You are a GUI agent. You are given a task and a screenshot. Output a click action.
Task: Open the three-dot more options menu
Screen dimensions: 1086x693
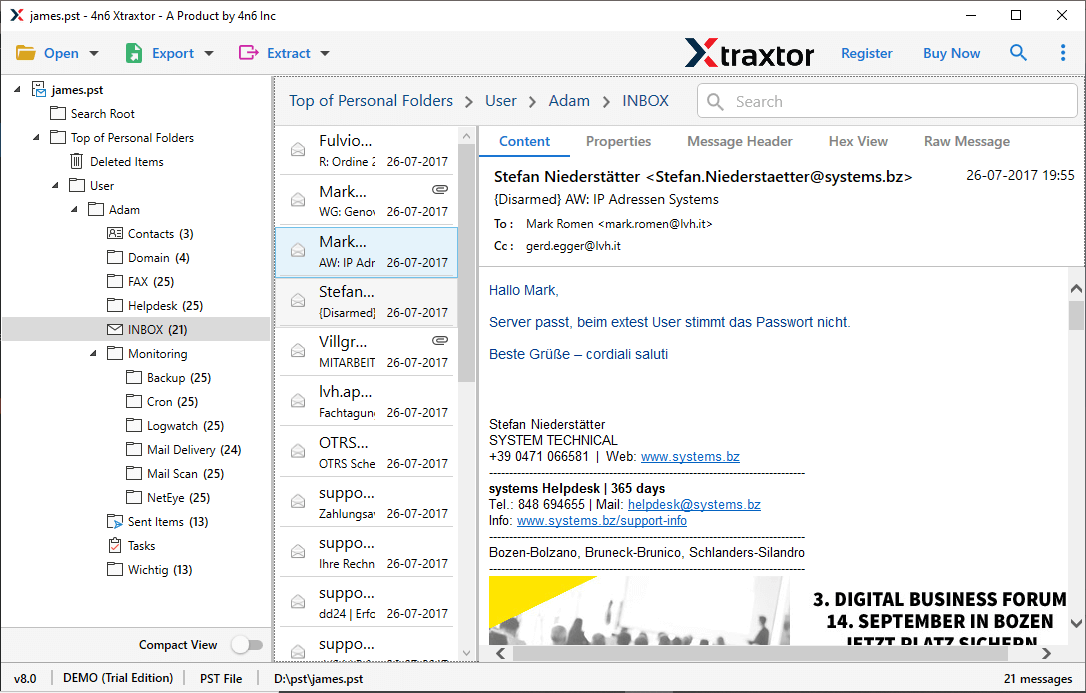1063,53
